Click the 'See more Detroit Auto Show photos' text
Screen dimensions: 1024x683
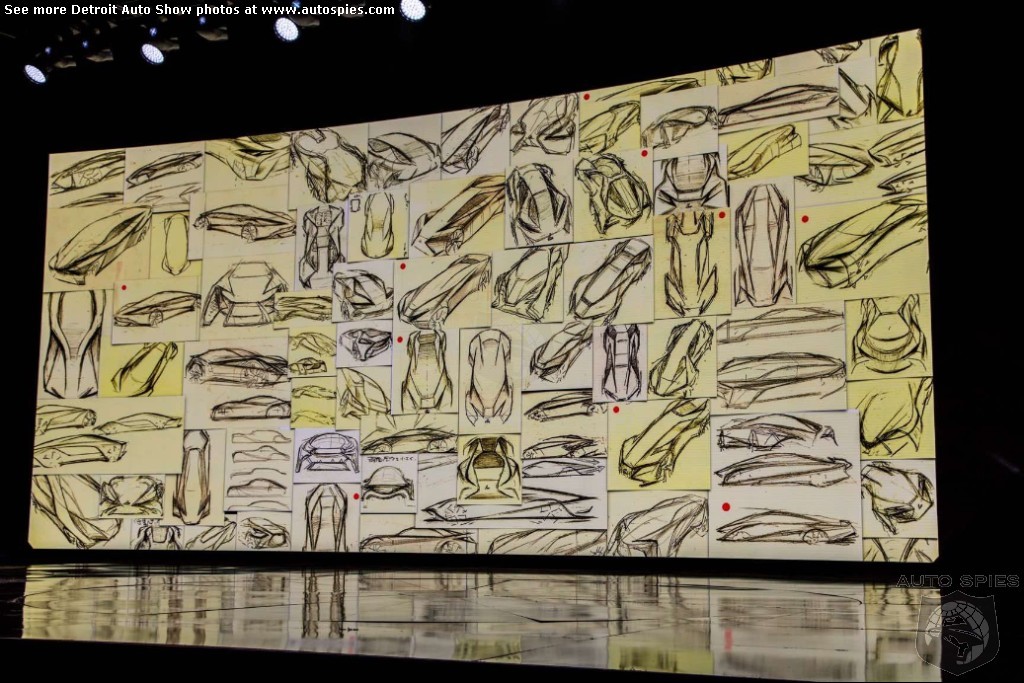tap(123, 10)
